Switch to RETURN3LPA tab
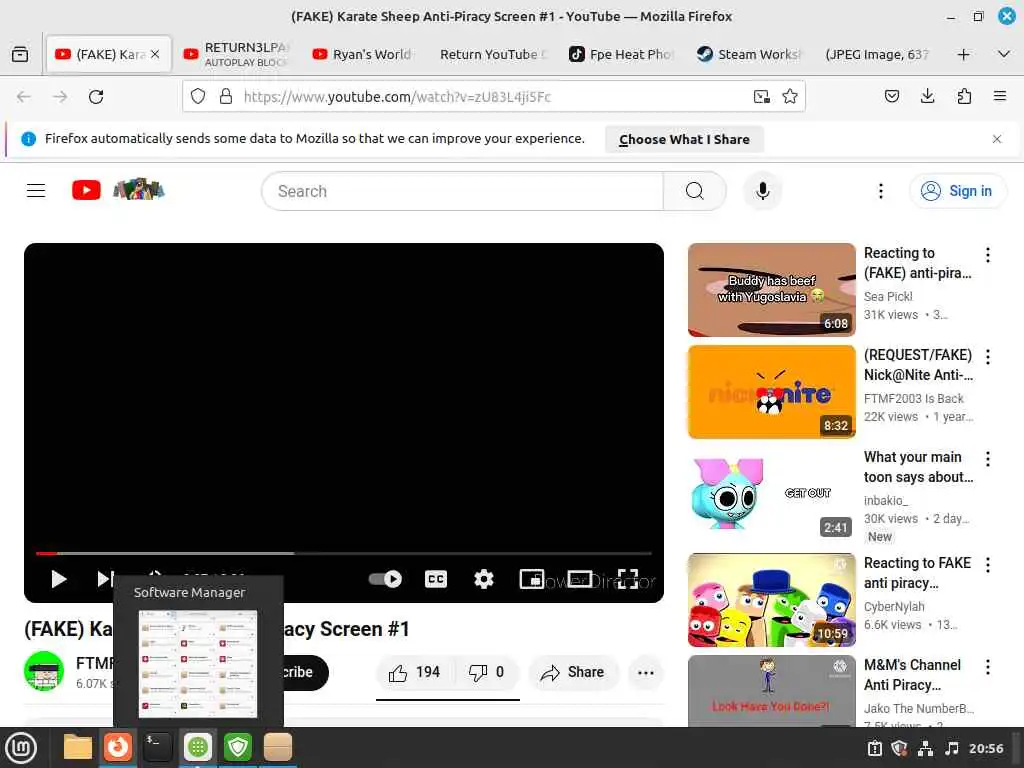The height and width of the screenshot is (768, 1024). (238, 54)
